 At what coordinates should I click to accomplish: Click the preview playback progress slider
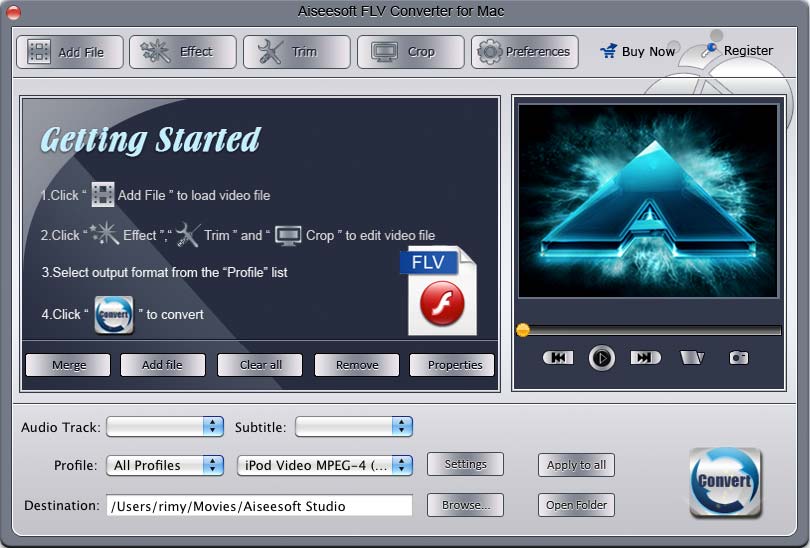pos(650,330)
